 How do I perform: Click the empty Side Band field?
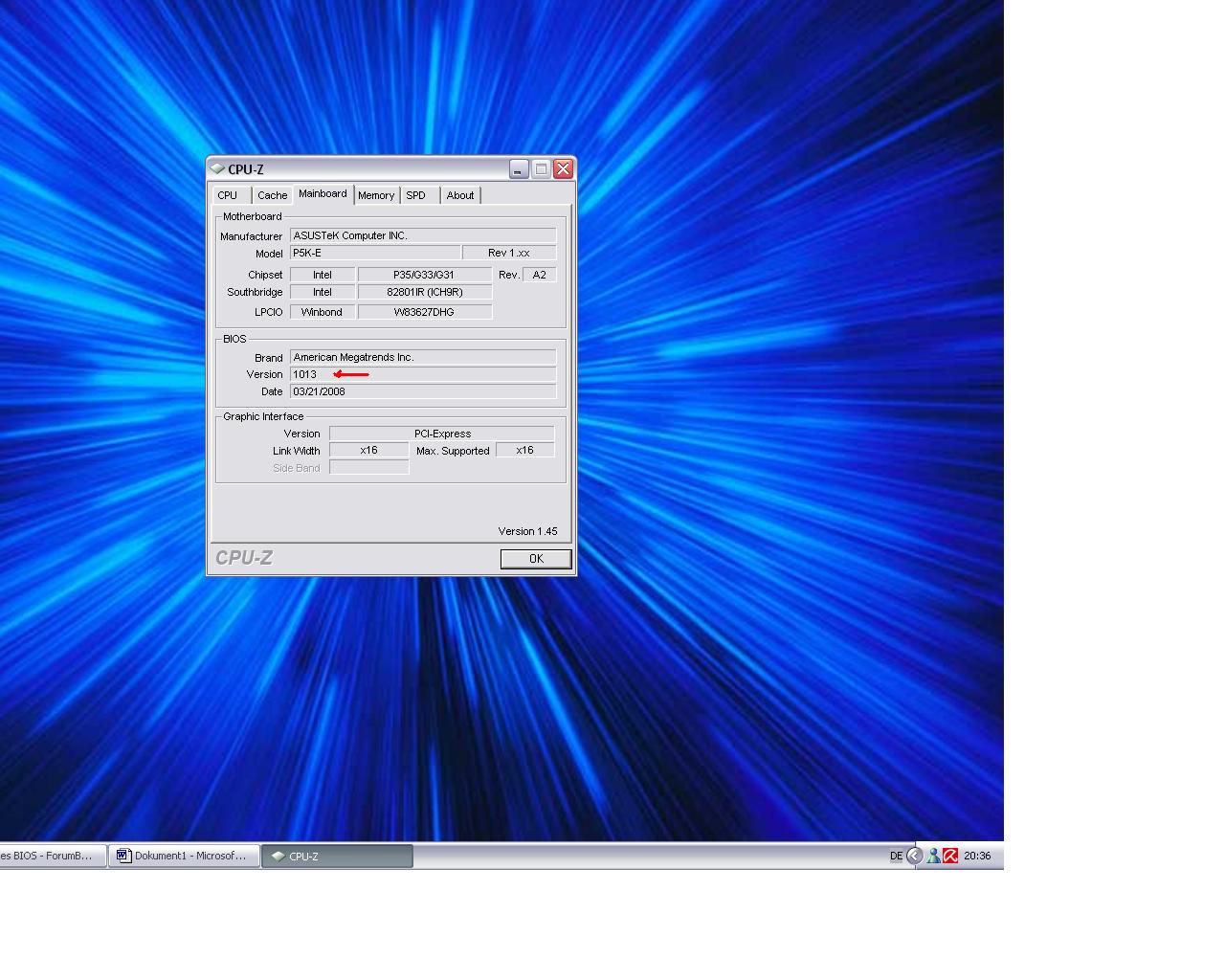(x=369, y=467)
